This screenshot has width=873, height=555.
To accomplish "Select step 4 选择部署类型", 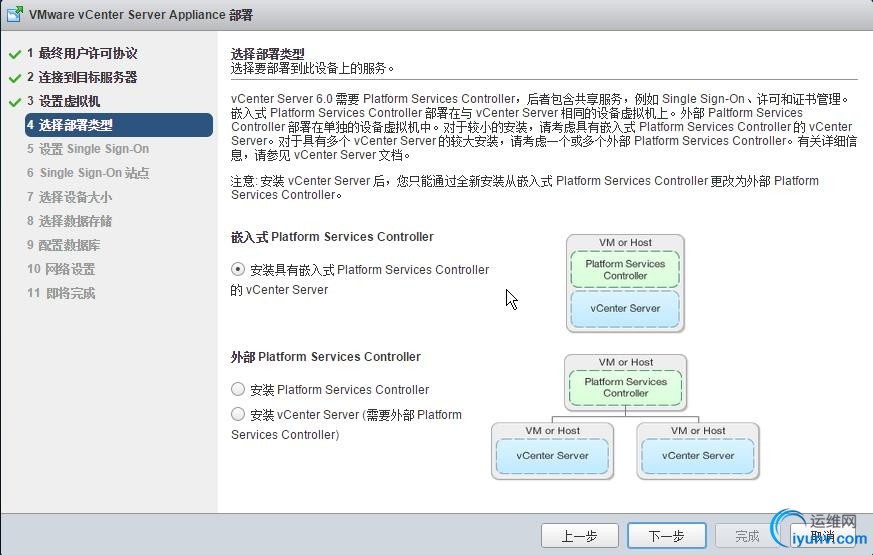I will (x=119, y=125).
